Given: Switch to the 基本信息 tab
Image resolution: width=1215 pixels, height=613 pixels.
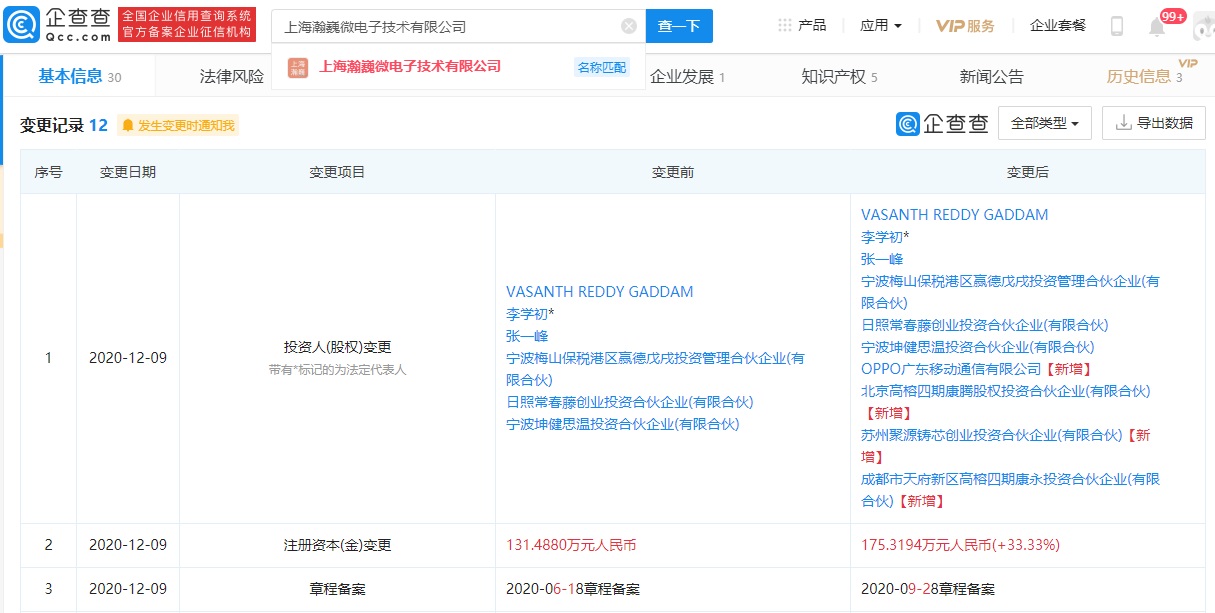Looking at the screenshot, I should pos(70,76).
